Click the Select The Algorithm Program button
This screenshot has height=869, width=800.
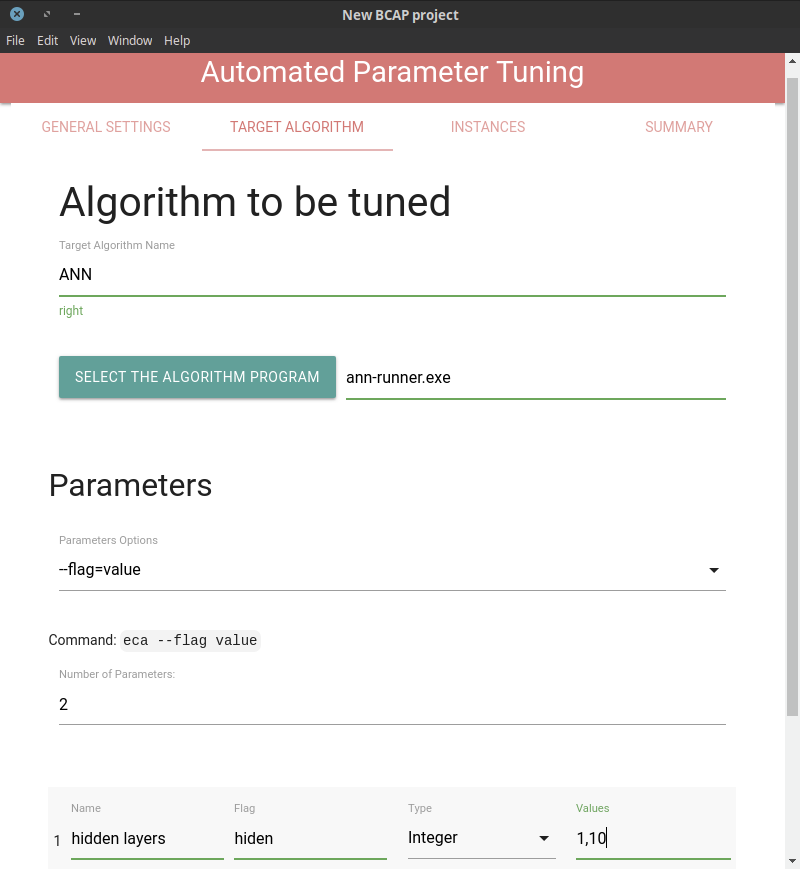click(197, 377)
